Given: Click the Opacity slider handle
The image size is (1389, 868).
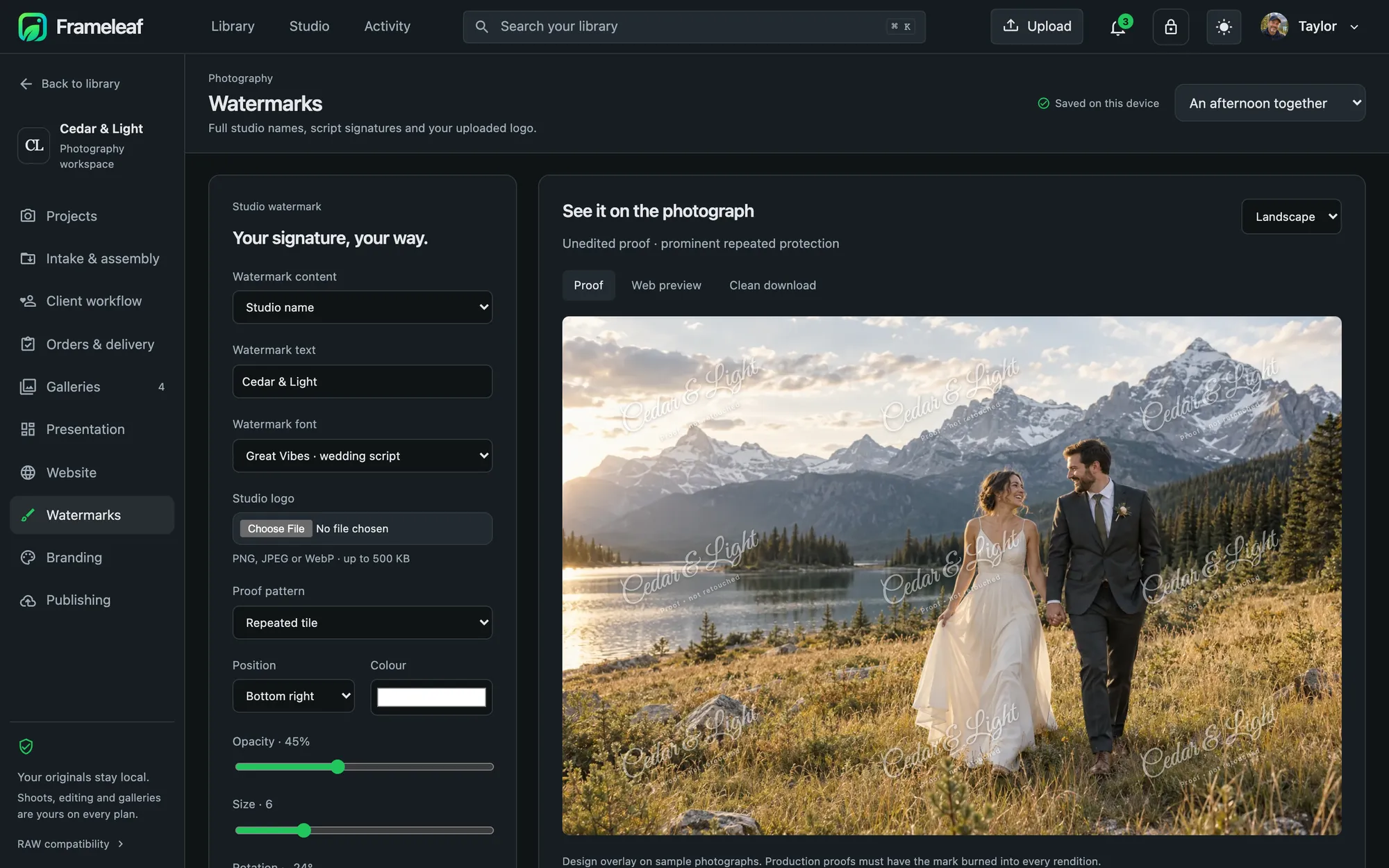Looking at the screenshot, I should click(x=338, y=767).
